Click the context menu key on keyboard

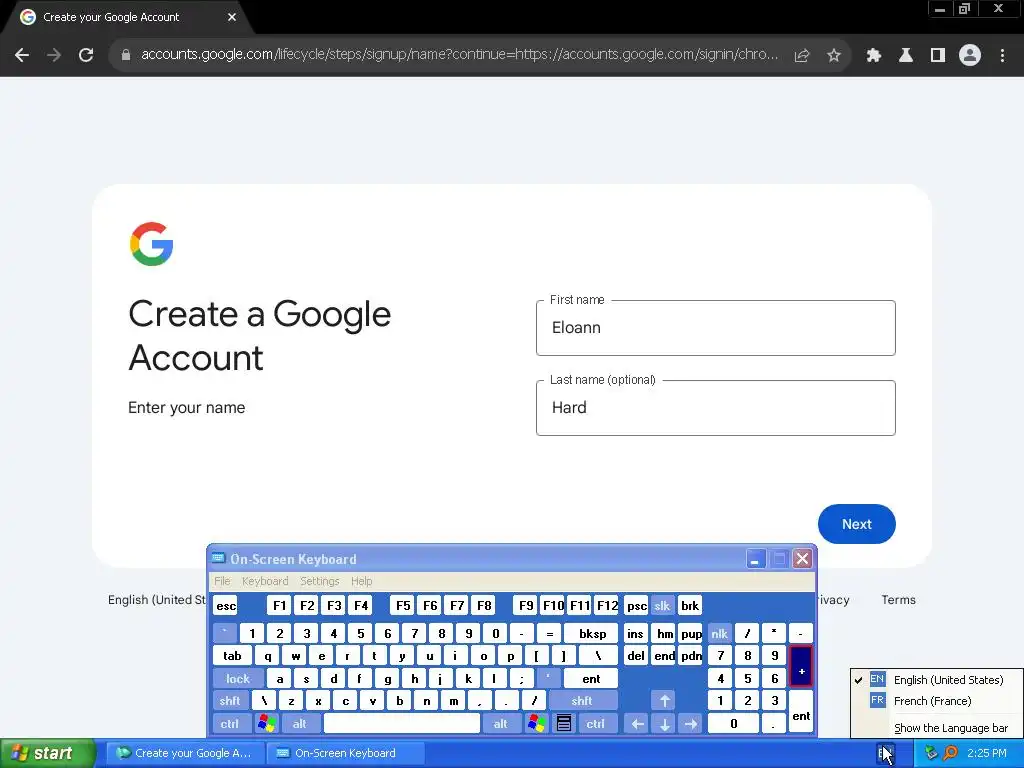click(564, 724)
